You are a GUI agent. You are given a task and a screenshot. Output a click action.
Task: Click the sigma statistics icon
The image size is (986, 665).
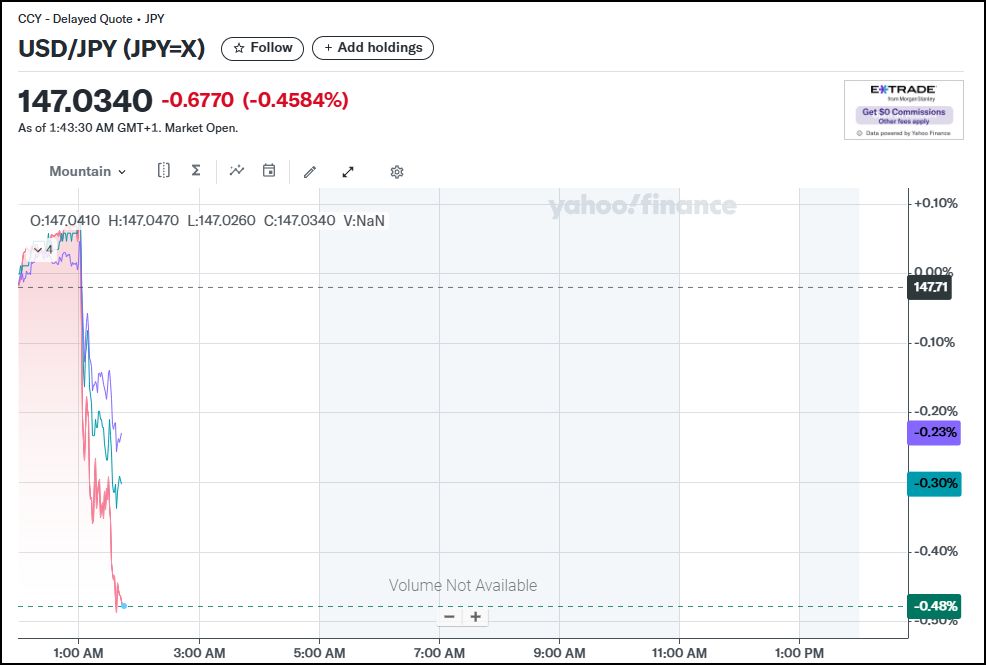(196, 170)
